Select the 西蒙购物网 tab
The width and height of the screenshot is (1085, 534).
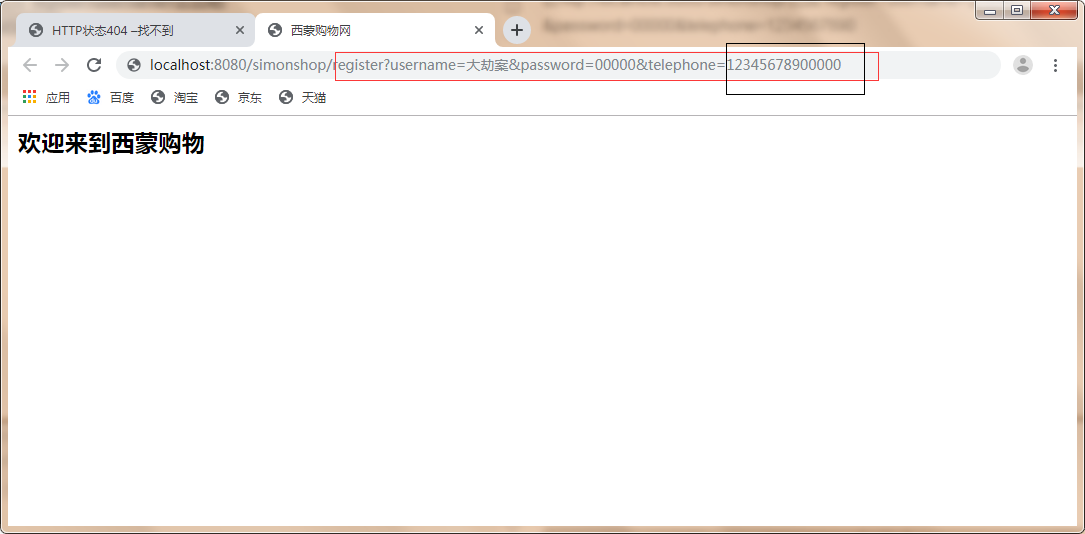tap(375, 30)
